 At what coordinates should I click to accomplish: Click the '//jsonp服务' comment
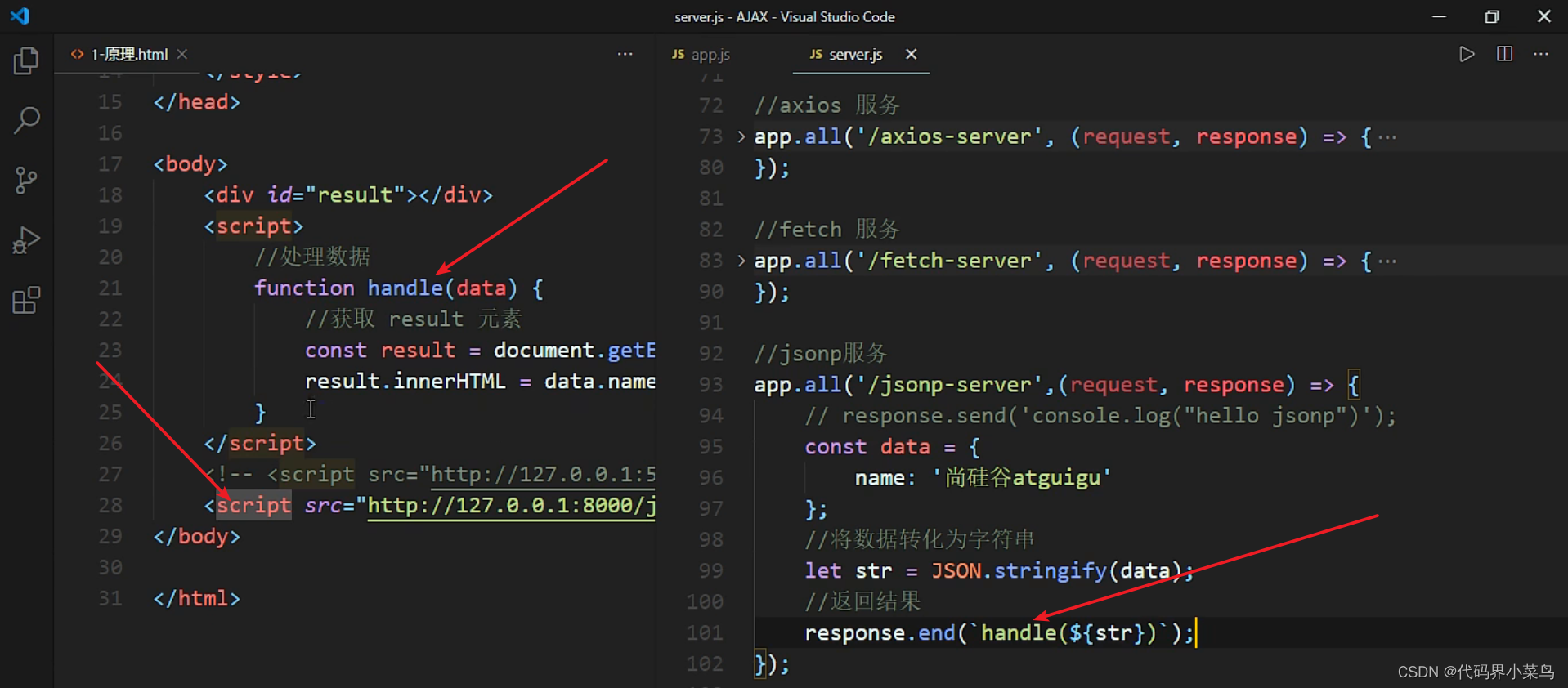[820, 354]
